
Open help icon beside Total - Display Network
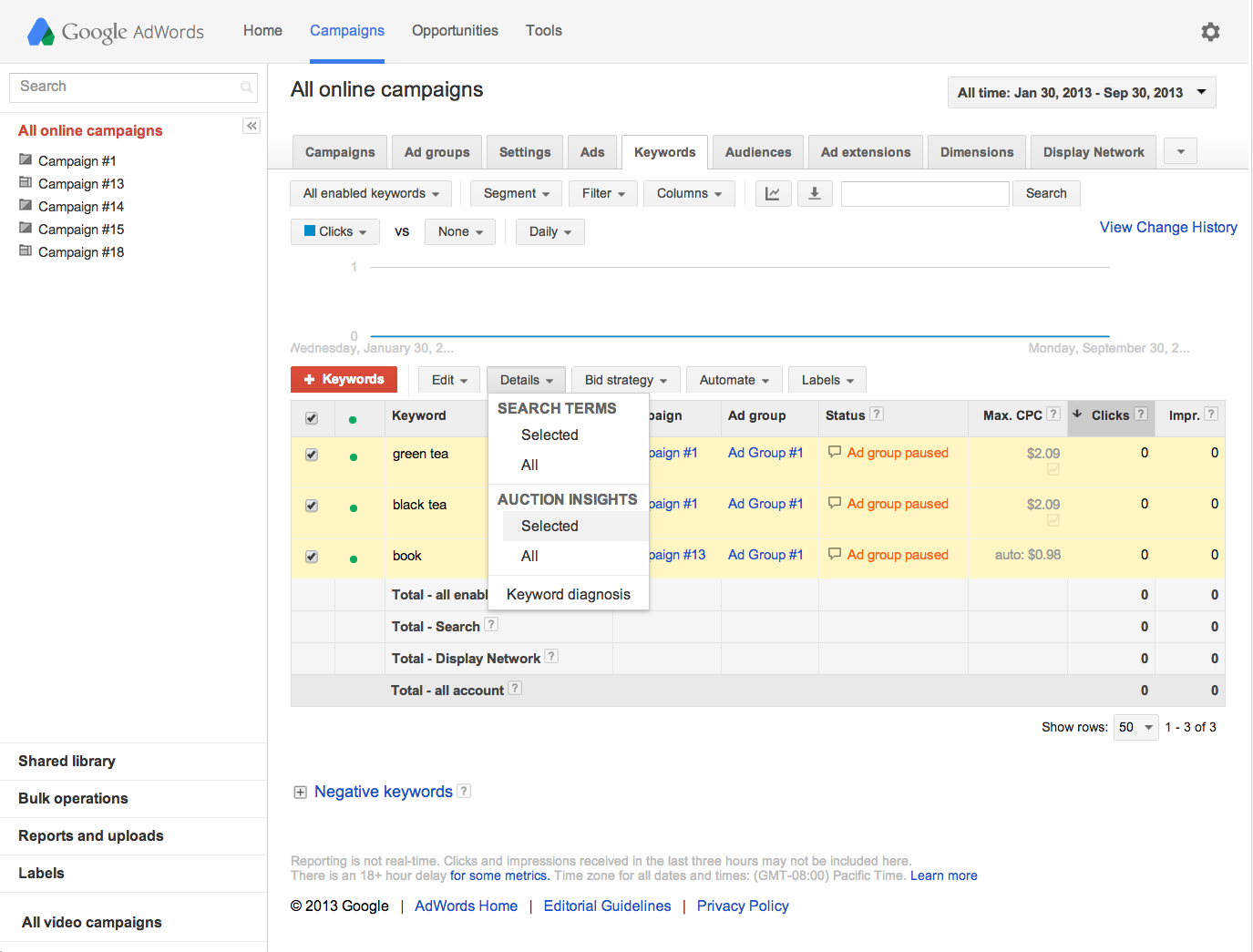tap(551, 656)
